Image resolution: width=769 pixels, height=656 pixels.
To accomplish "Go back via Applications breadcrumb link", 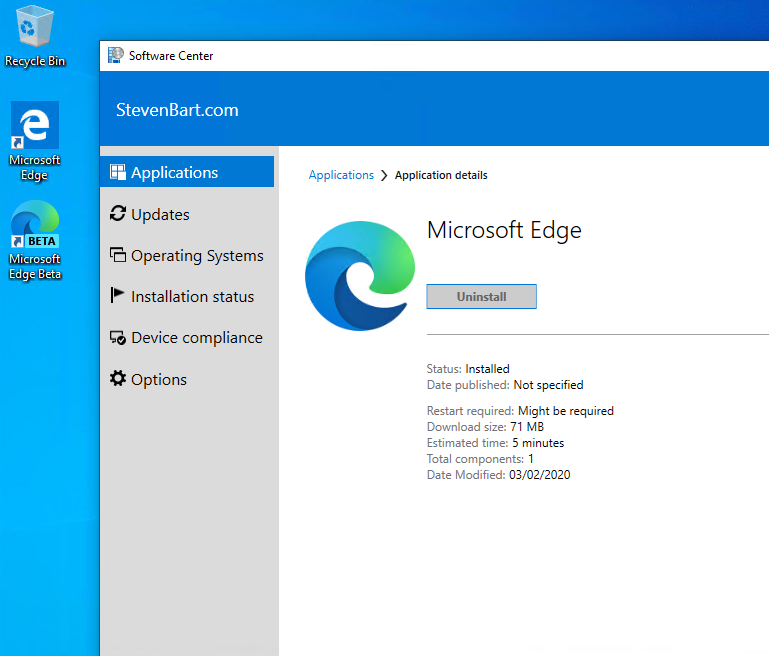I will coord(341,175).
